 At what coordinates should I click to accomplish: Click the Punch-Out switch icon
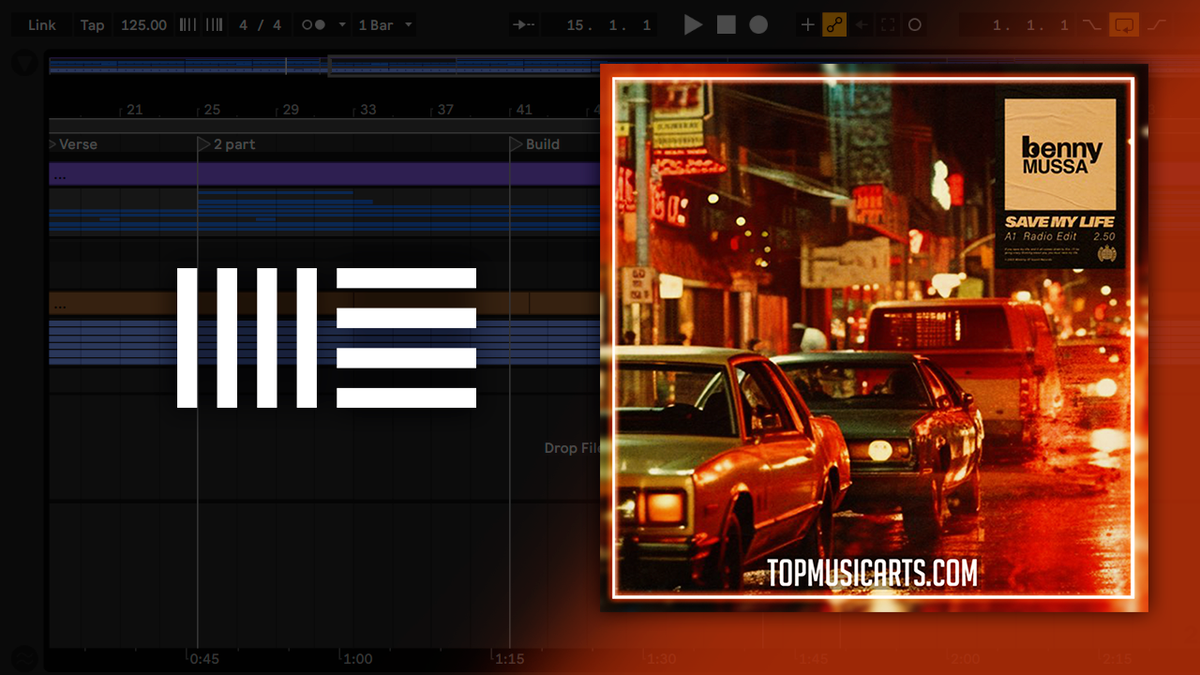click(x=1157, y=25)
